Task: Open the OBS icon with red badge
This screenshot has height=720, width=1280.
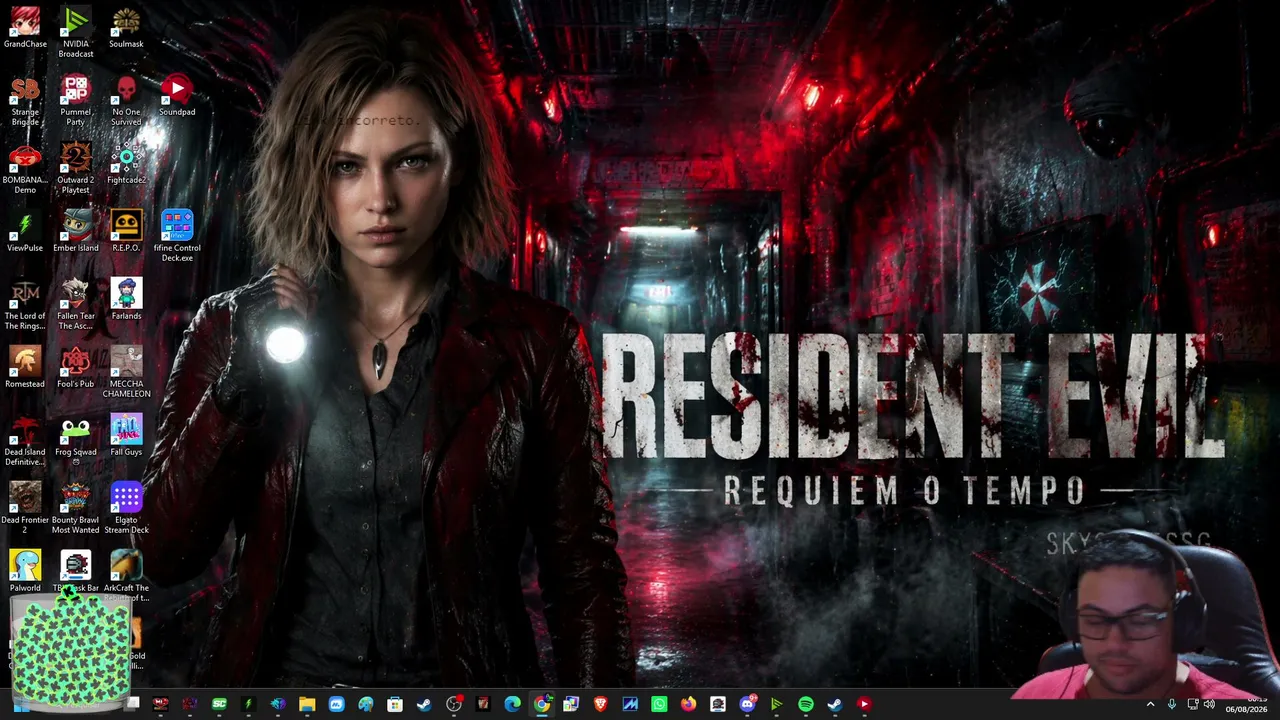Action: [454, 704]
